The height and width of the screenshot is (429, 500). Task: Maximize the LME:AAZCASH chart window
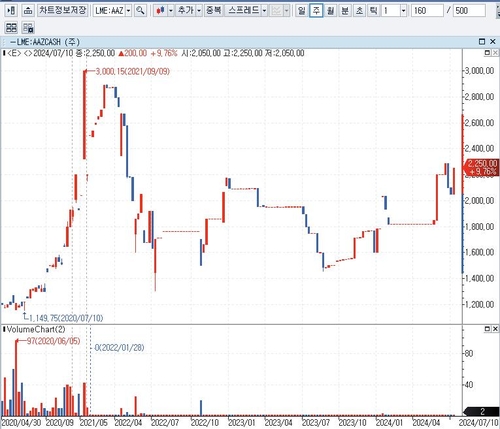[x=482, y=41]
